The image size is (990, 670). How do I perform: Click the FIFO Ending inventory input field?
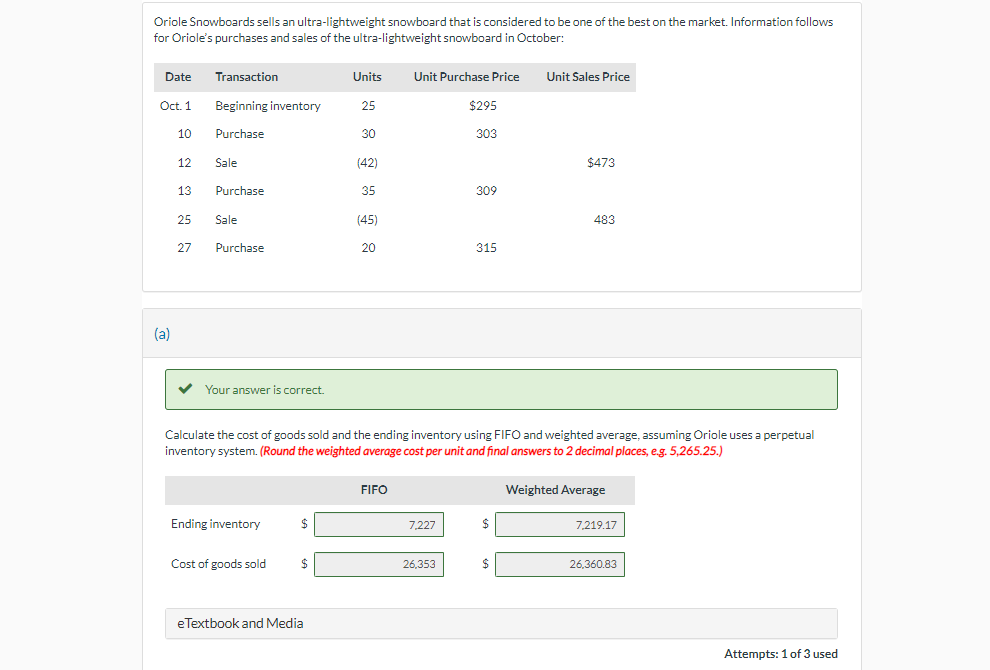[378, 523]
